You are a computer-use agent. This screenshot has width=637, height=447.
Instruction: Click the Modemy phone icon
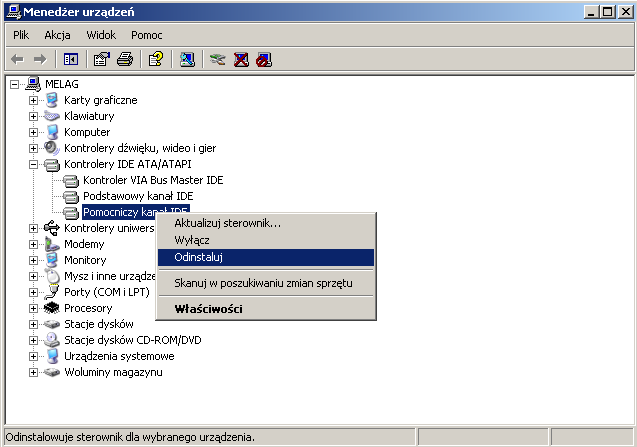(52, 244)
